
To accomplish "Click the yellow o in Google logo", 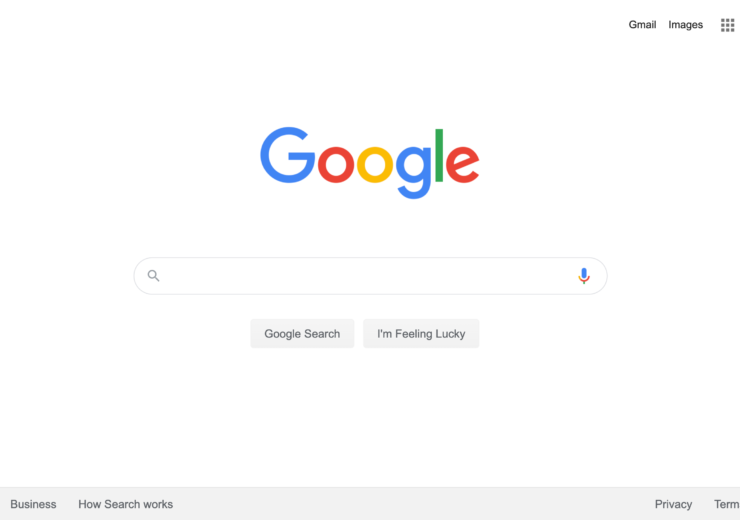I will [375, 164].
